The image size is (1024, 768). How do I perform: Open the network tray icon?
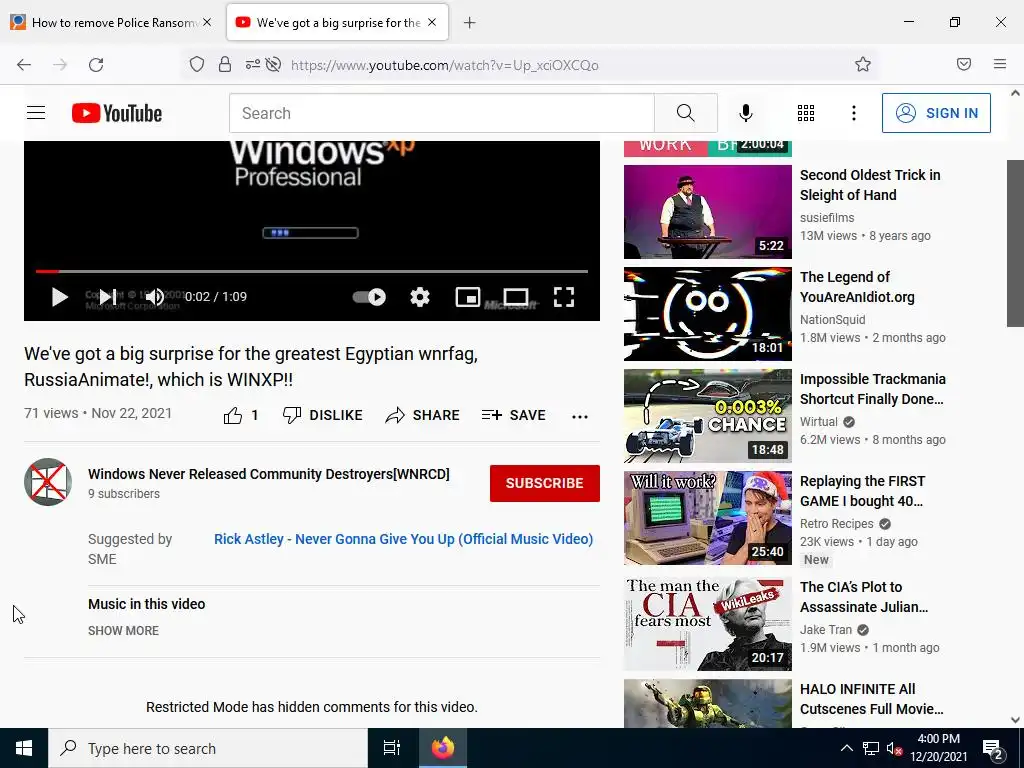pyautogui.click(x=871, y=748)
